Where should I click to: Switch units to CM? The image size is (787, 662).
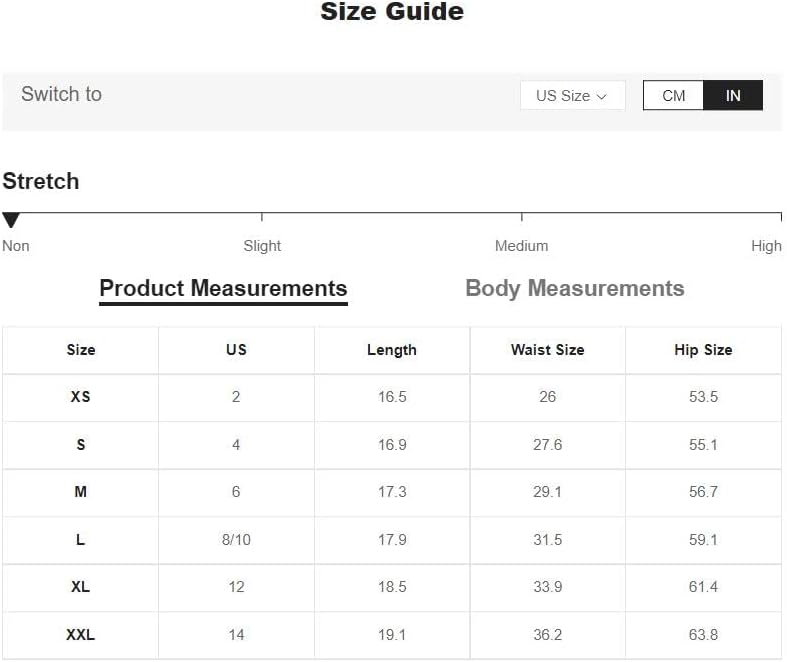673,95
